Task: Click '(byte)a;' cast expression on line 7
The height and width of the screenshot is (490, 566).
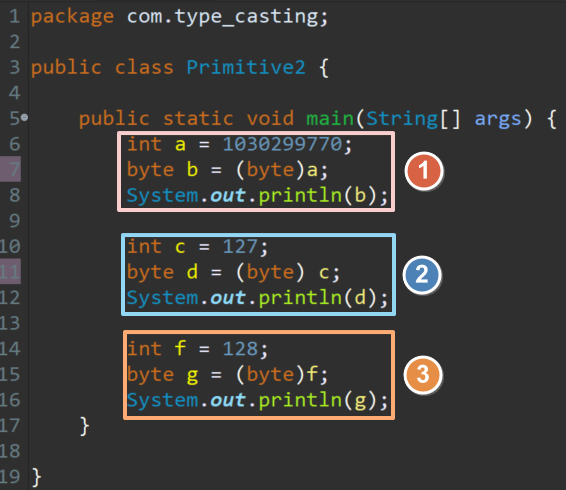Action: 282,170
